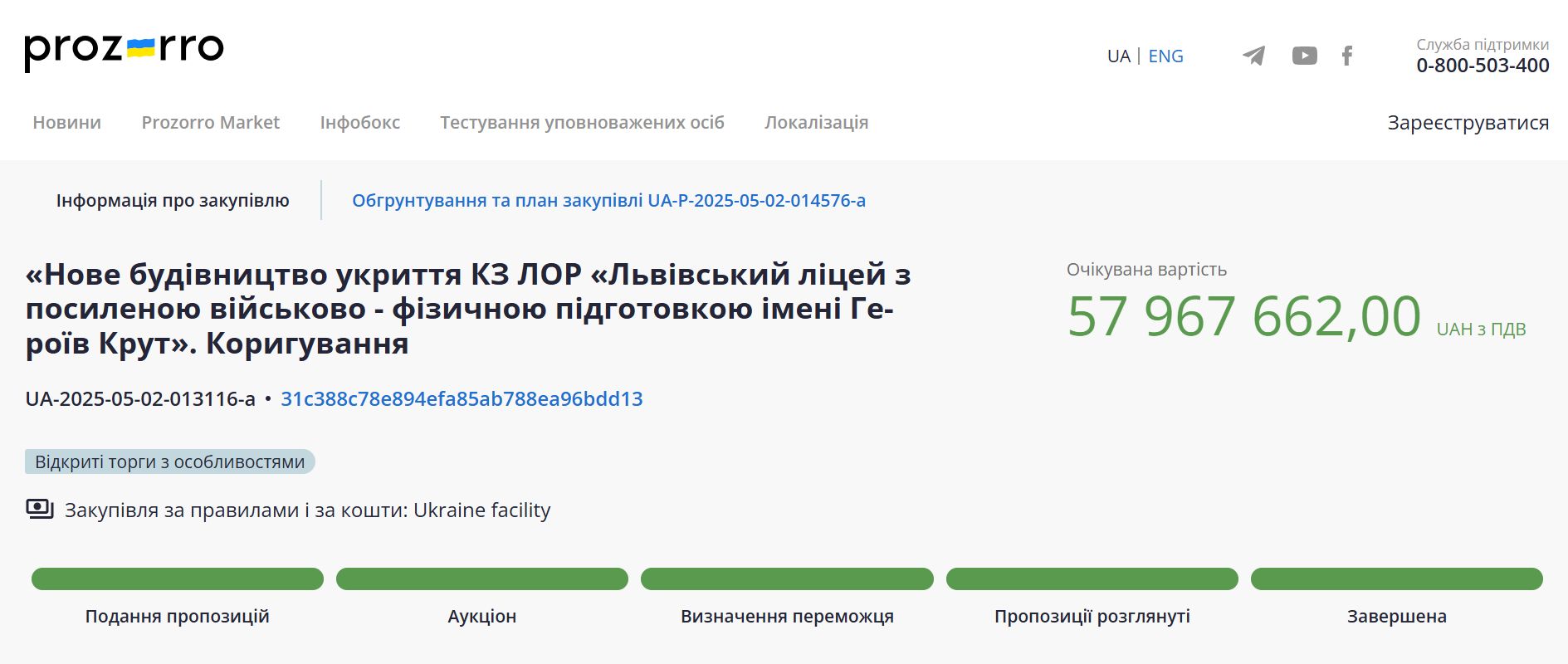This screenshot has height=664, width=1568.
Task: Open the Facebook page icon
Action: coord(1347,56)
